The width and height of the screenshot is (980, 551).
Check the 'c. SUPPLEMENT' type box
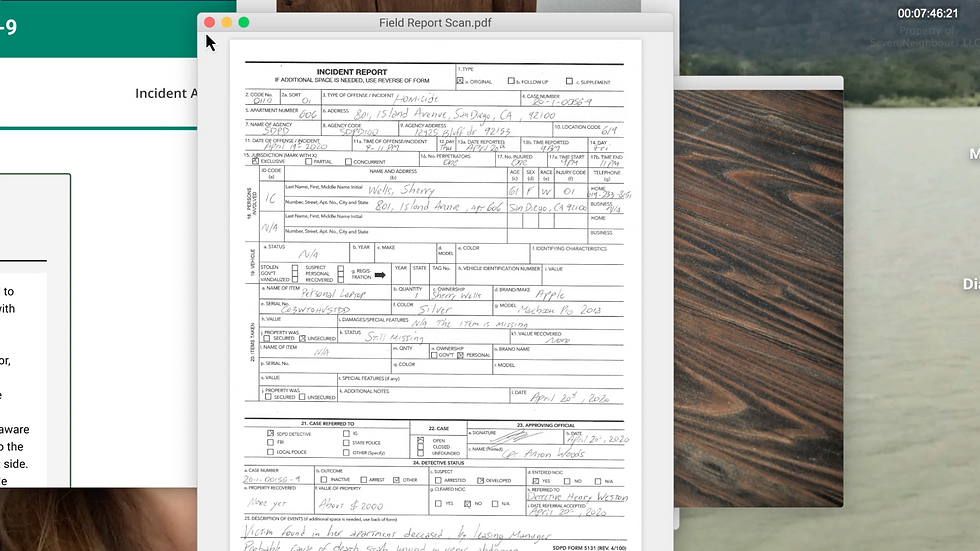click(569, 81)
